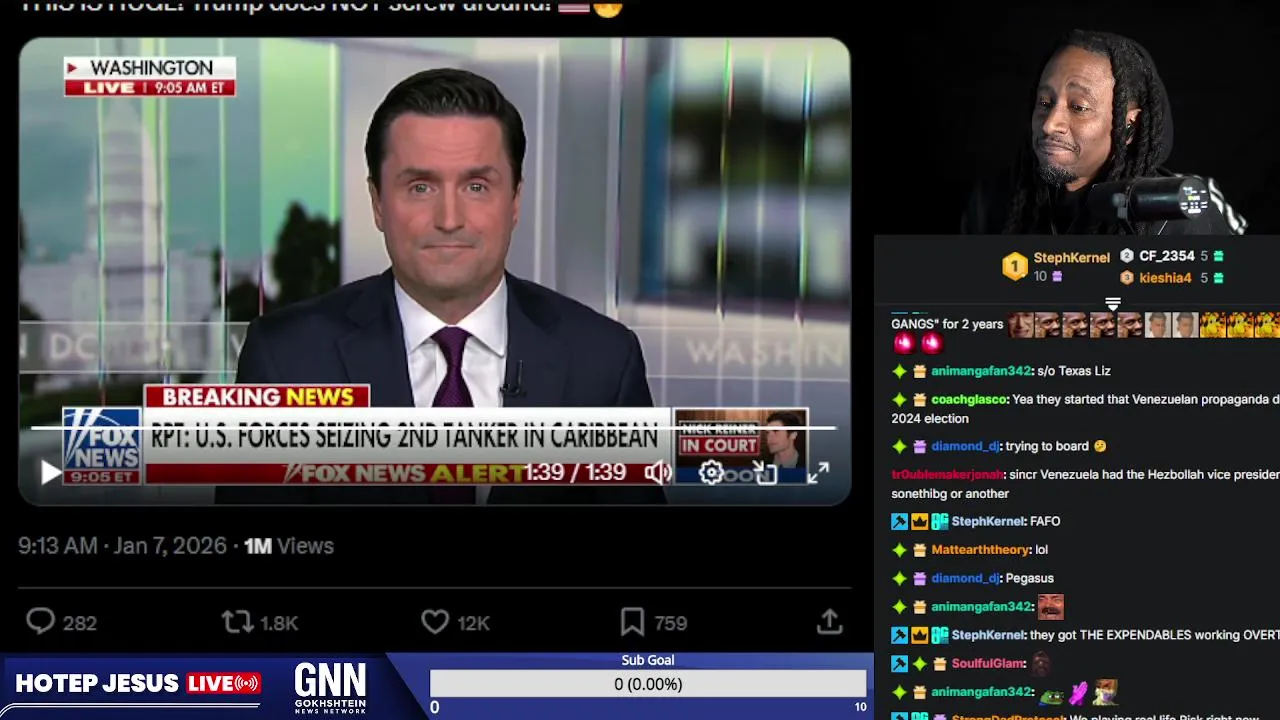Click the gold number 1 leaderboard badge
The image size is (1280, 720).
coord(1015,266)
